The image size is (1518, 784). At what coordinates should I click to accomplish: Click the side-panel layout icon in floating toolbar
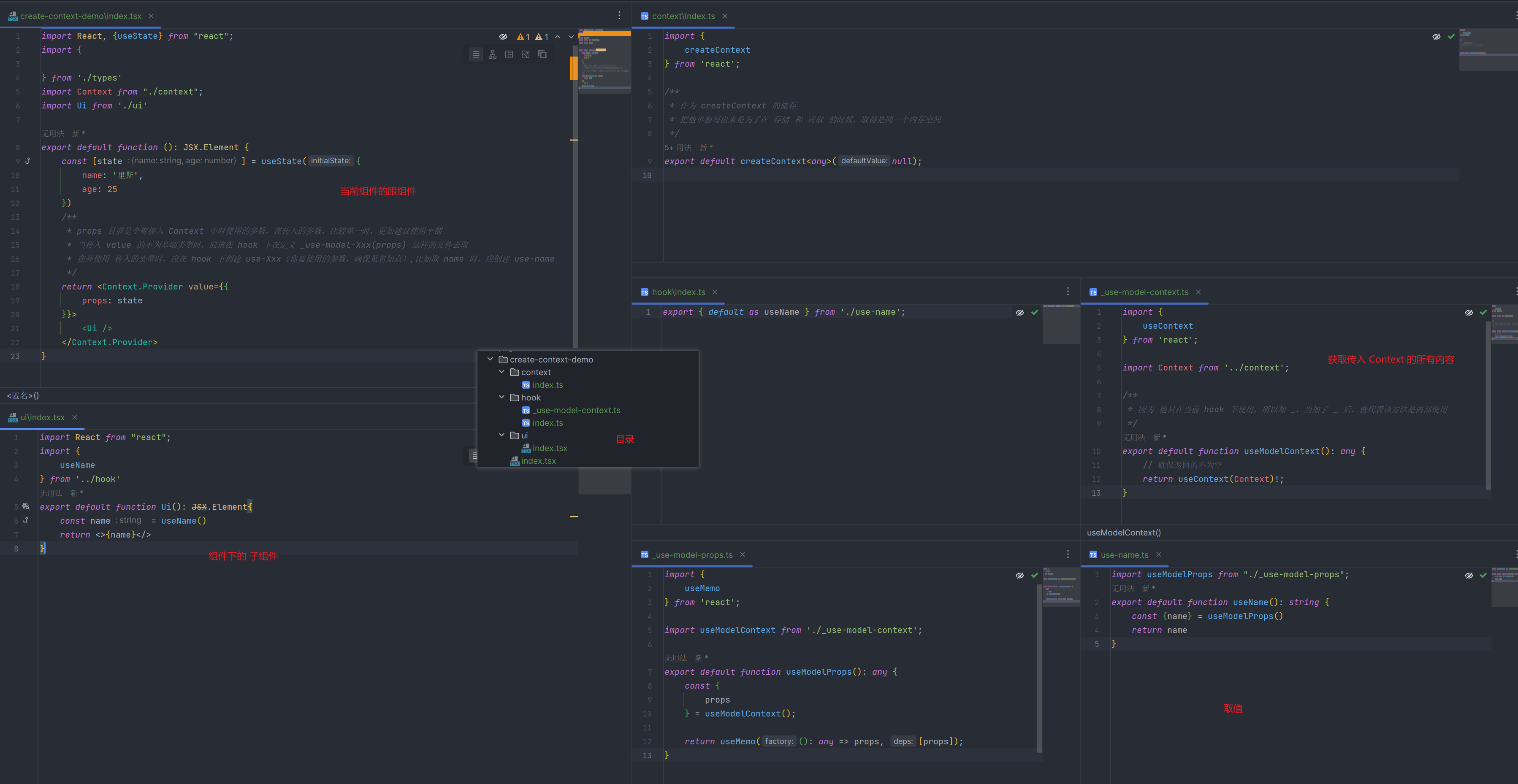509,55
